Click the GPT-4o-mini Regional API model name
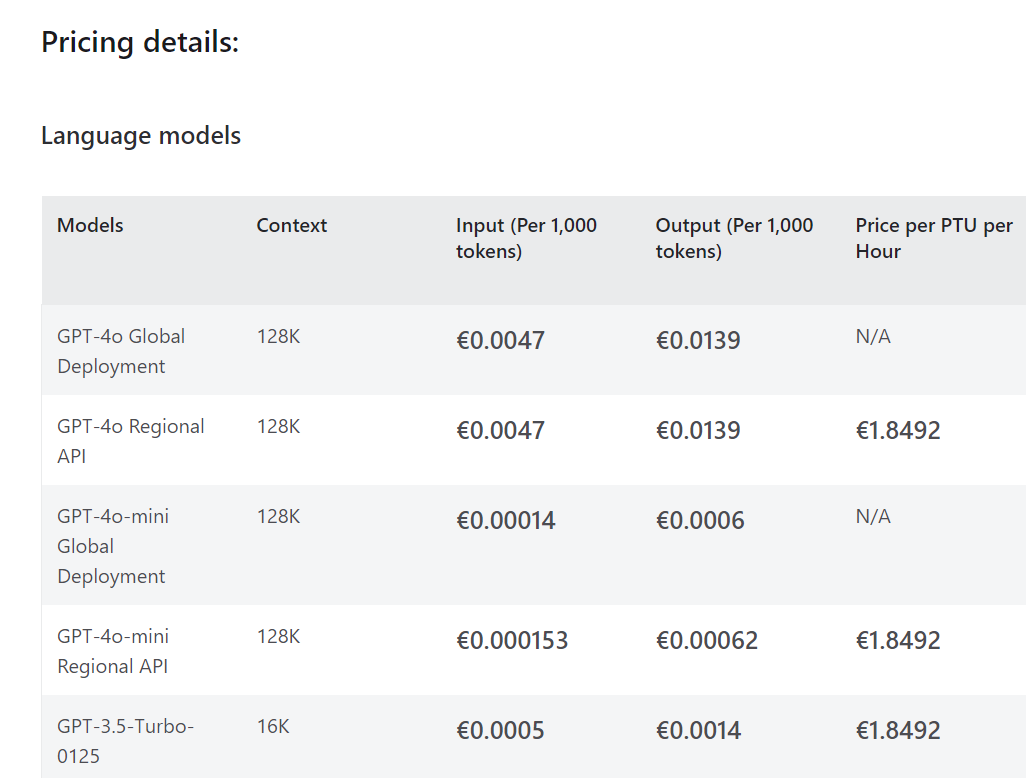This screenshot has width=1026, height=778. tap(113, 651)
